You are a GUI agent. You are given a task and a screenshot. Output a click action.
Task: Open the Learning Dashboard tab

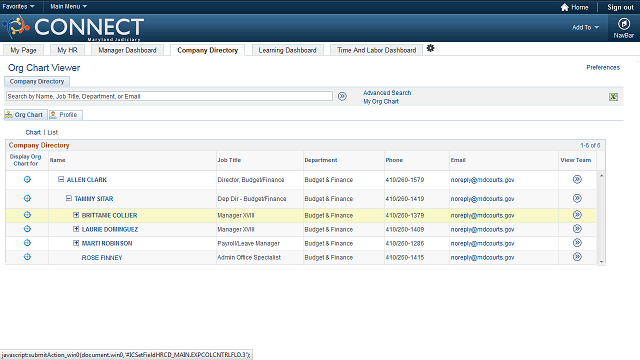[287, 50]
